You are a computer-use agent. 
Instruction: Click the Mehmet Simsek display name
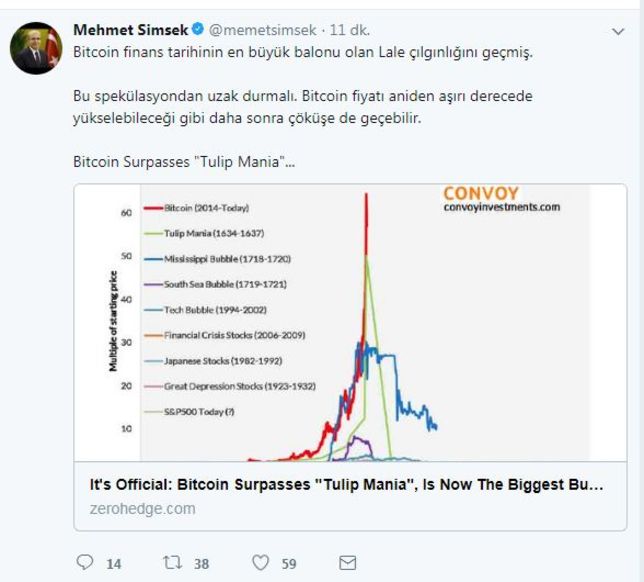coord(130,32)
